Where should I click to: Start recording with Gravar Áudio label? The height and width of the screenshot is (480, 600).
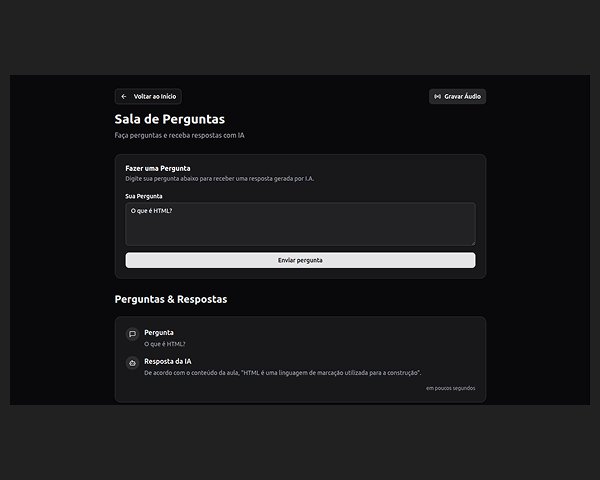(462, 96)
